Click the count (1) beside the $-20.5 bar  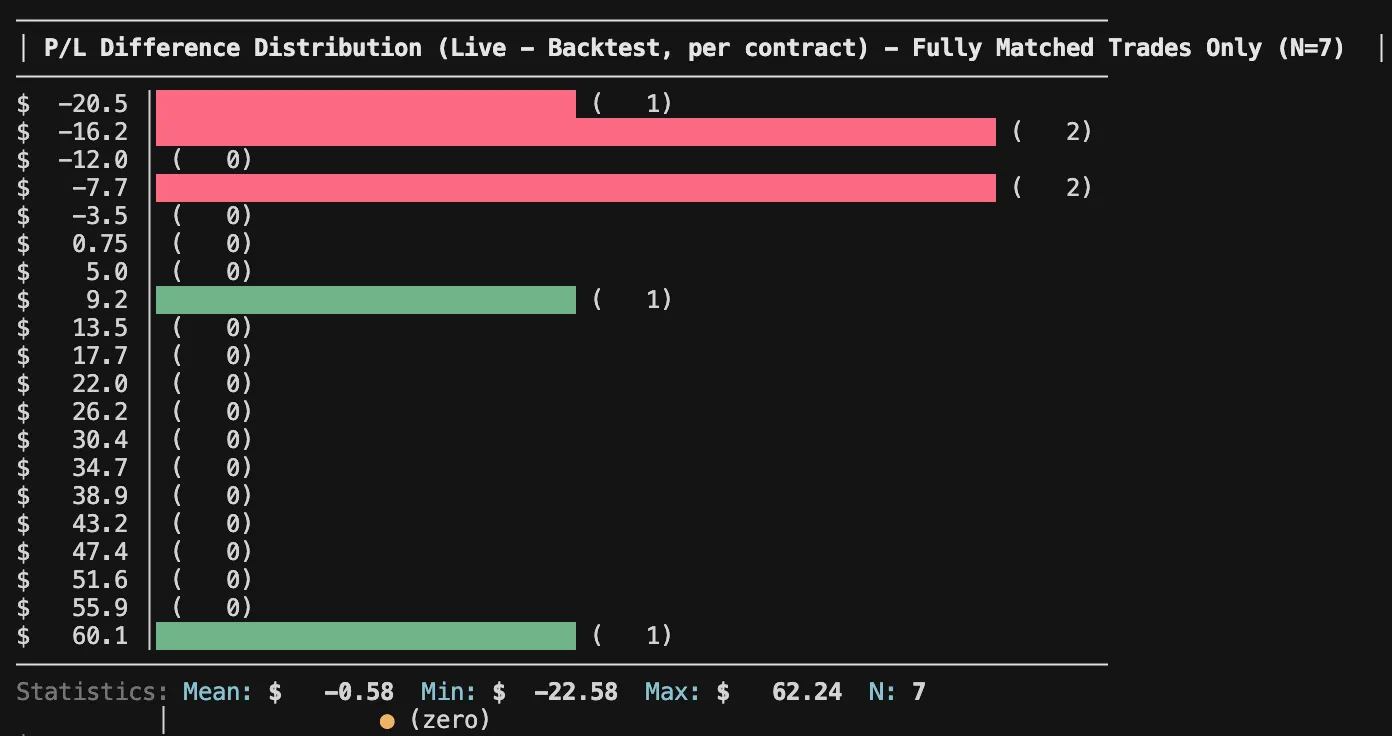pos(632,104)
